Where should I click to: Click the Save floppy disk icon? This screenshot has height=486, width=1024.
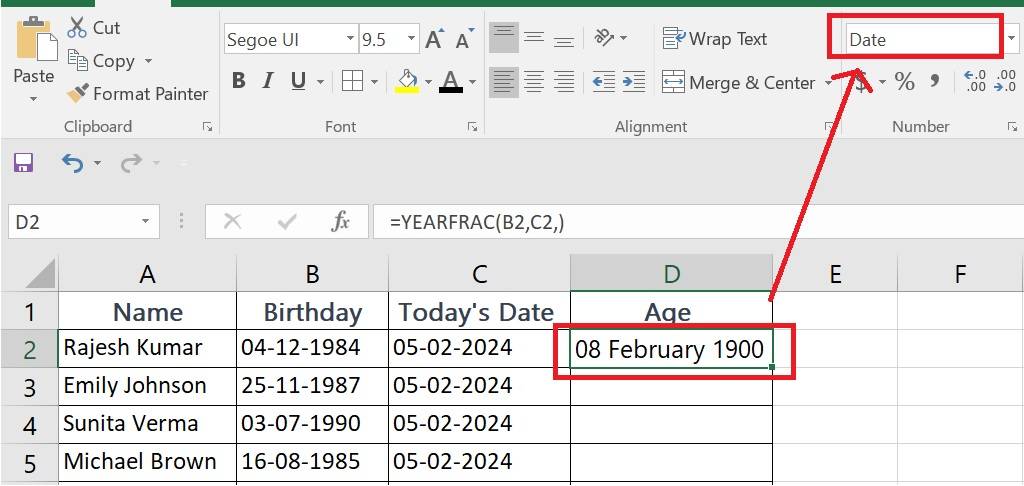tap(23, 163)
